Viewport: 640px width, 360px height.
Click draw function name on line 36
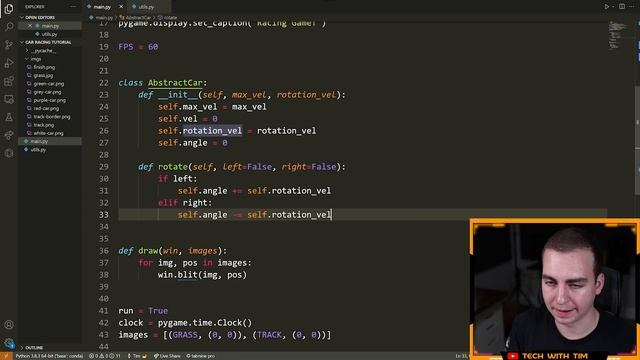pos(148,251)
